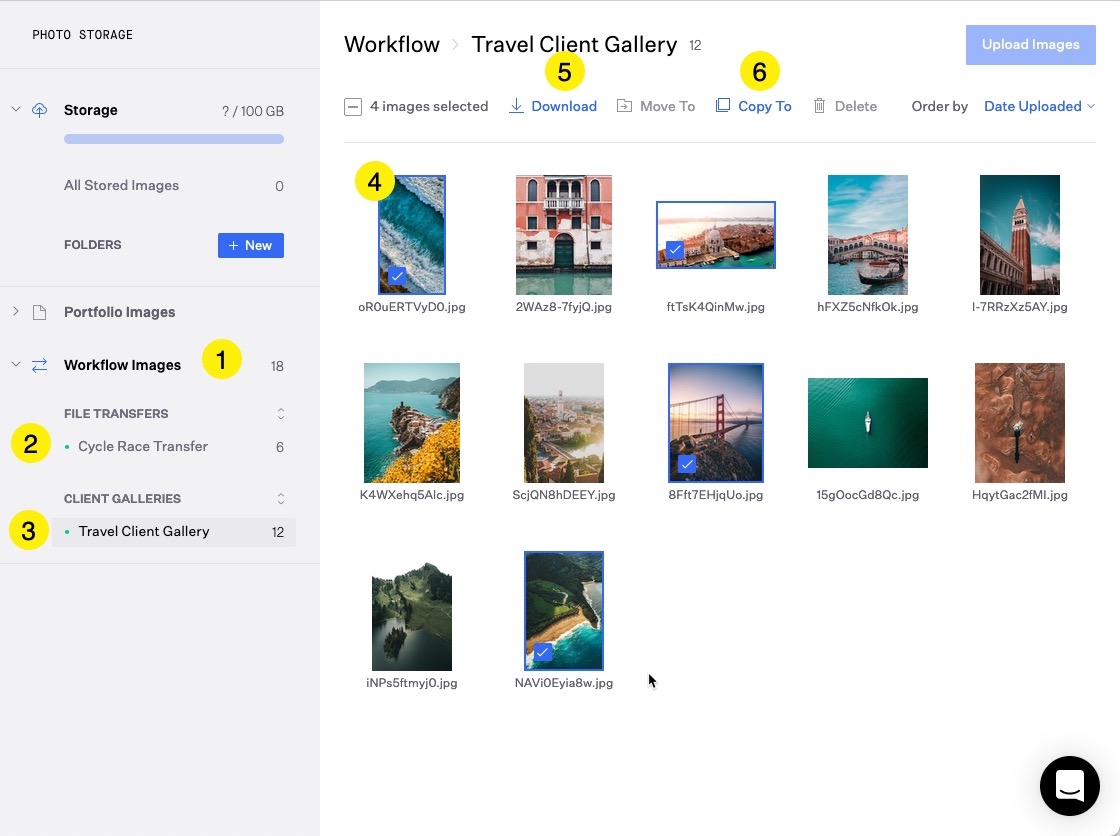The width and height of the screenshot is (1120, 836).
Task: Uncheck the 8Fft7EHjqUo.jpg bridge photo checkbox
Action: [686, 464]
